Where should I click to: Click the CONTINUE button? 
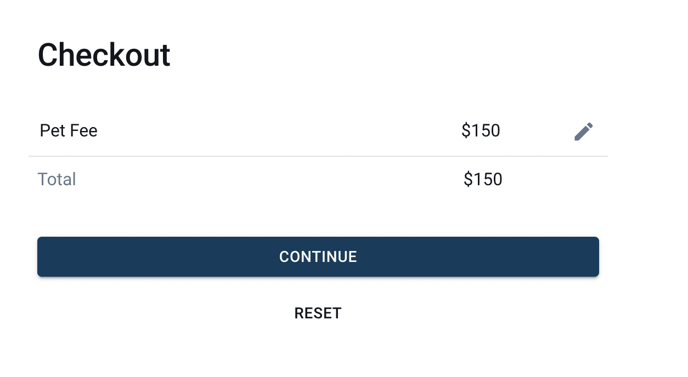click(x=318, y=257)
